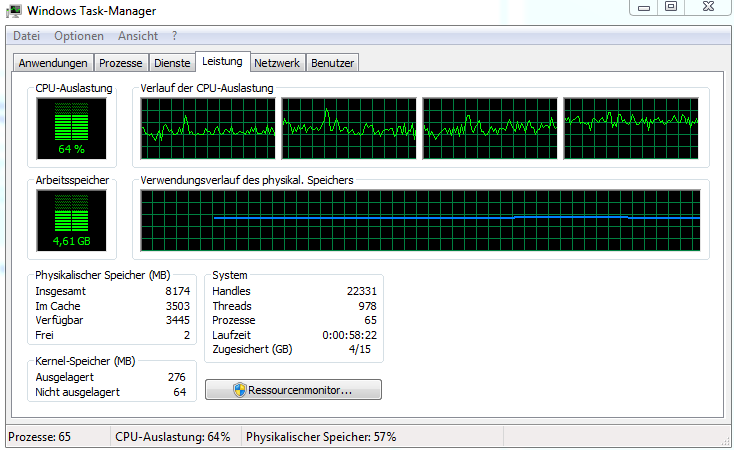
Task: Click the CPU-Auslastung 64 % gauge
Action: [72, 128]
